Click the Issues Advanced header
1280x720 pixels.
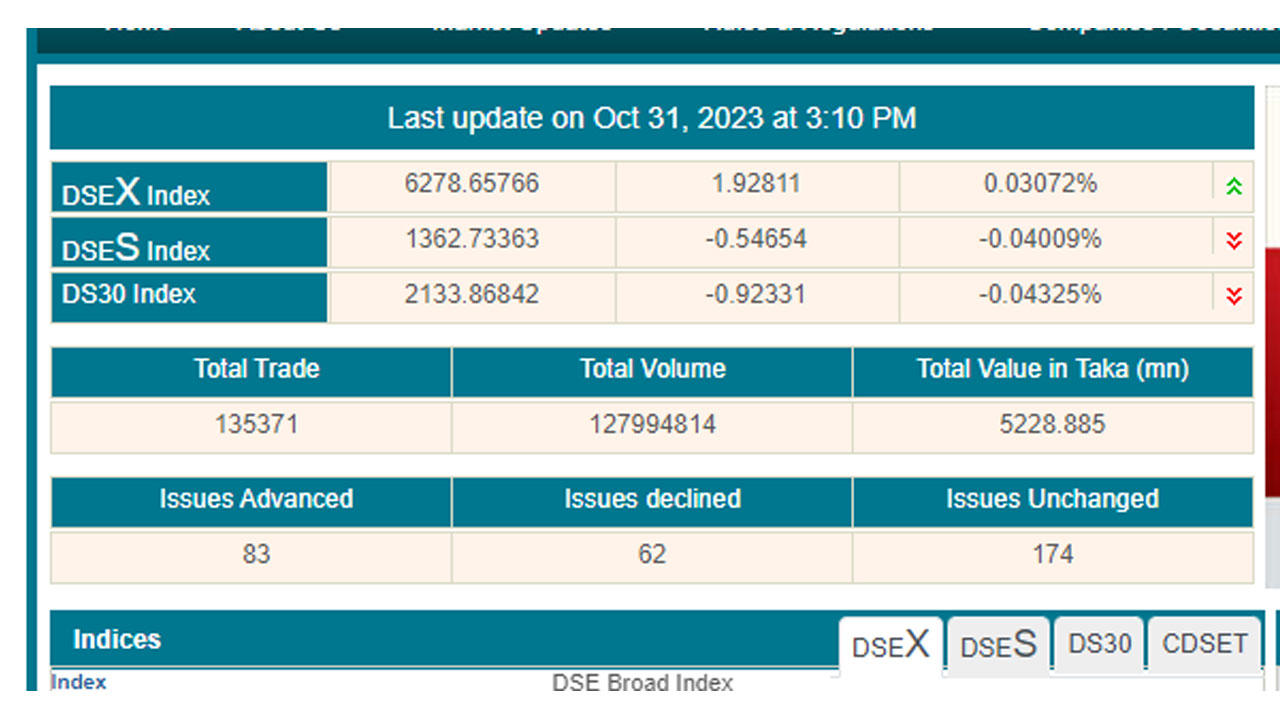pyautogui.click(x=256, y=499)
